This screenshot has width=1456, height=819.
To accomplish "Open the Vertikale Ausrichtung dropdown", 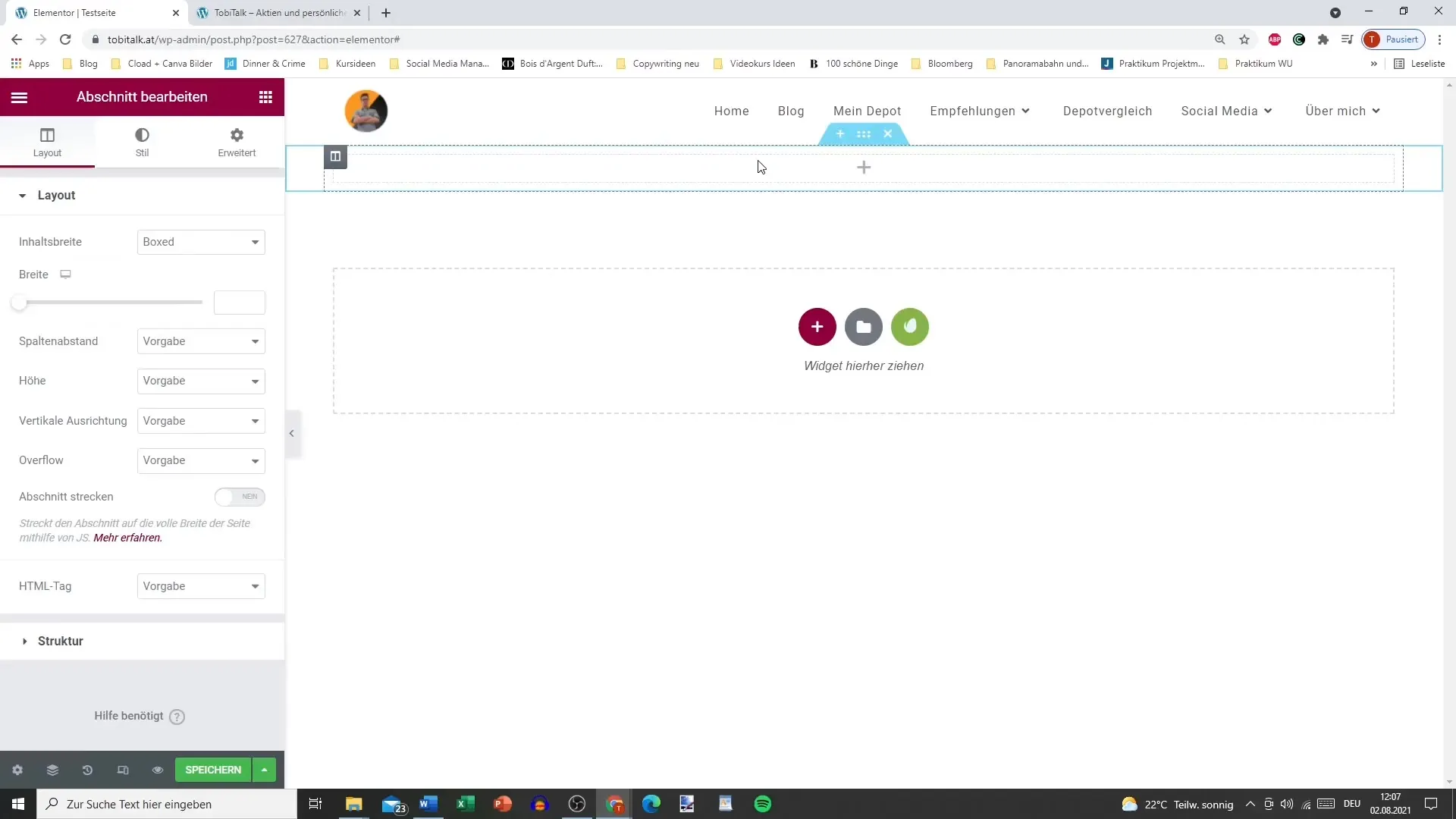I will 201,421.
